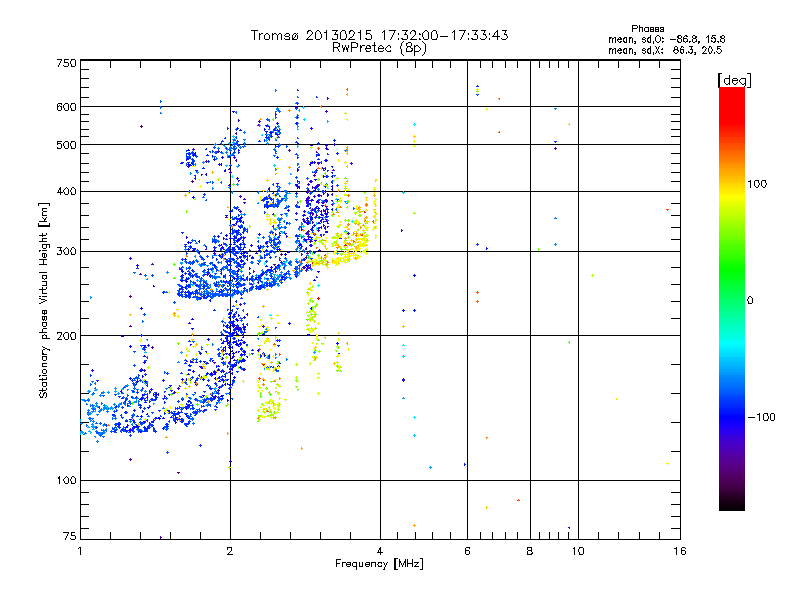
Task: Click the y-axis '400' tick label
Action: pos(67,192)
